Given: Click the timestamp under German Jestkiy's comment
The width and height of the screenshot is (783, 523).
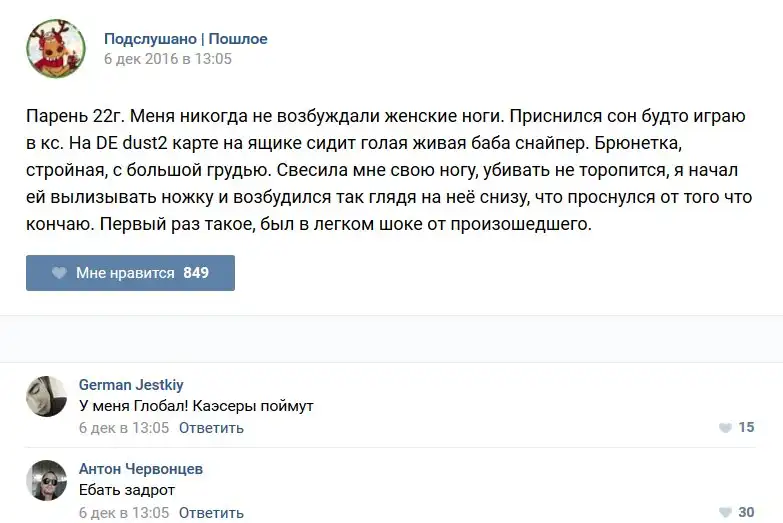Looking at the screenshot, I should tap(124, 428).
